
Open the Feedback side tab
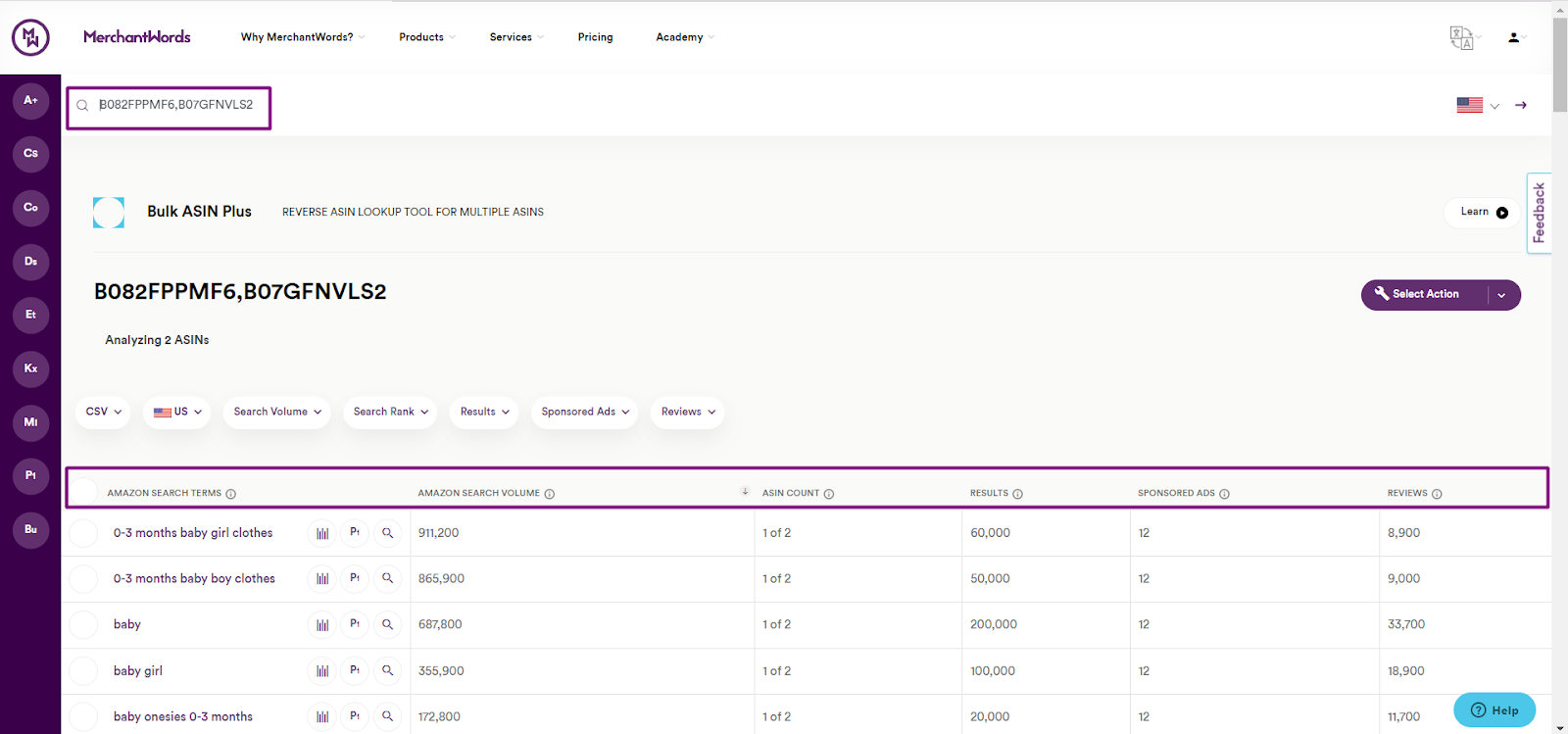pos(1539,214)
